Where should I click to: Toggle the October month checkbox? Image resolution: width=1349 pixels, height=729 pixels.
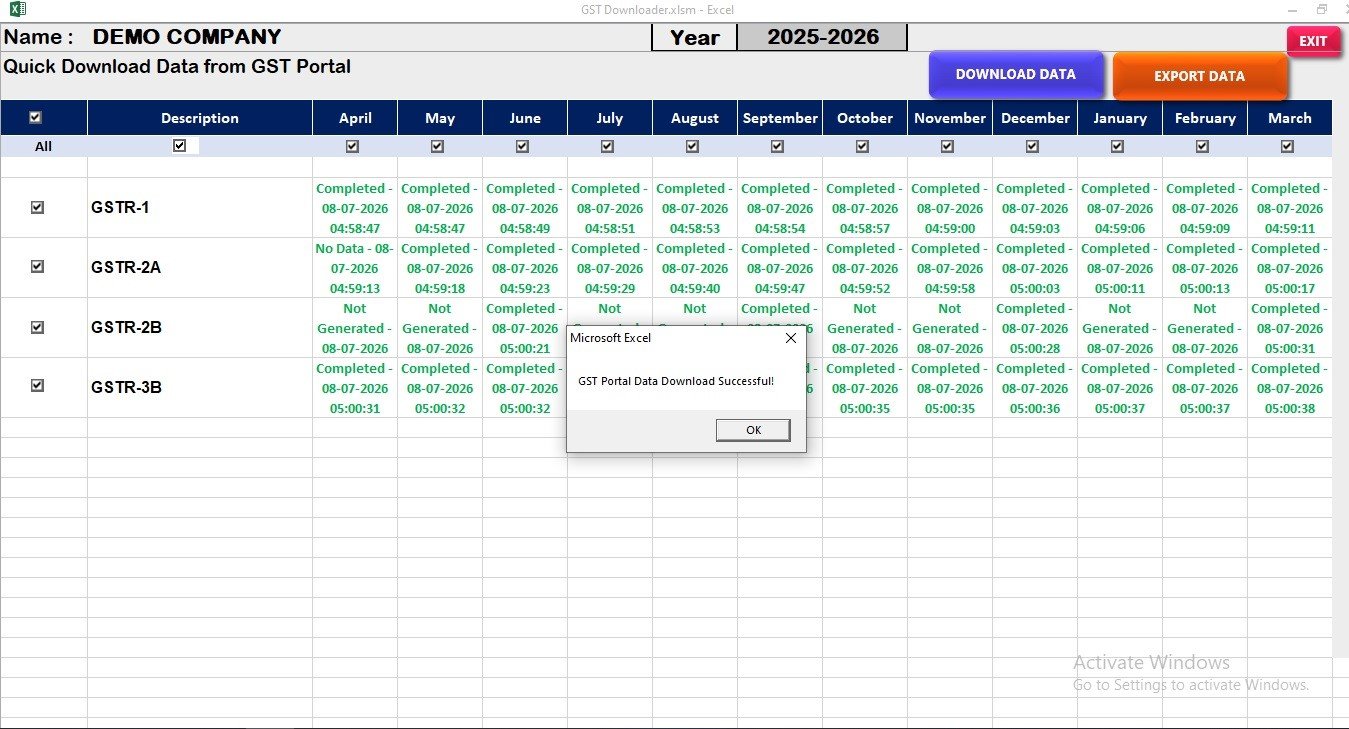[x=862, y=146]
